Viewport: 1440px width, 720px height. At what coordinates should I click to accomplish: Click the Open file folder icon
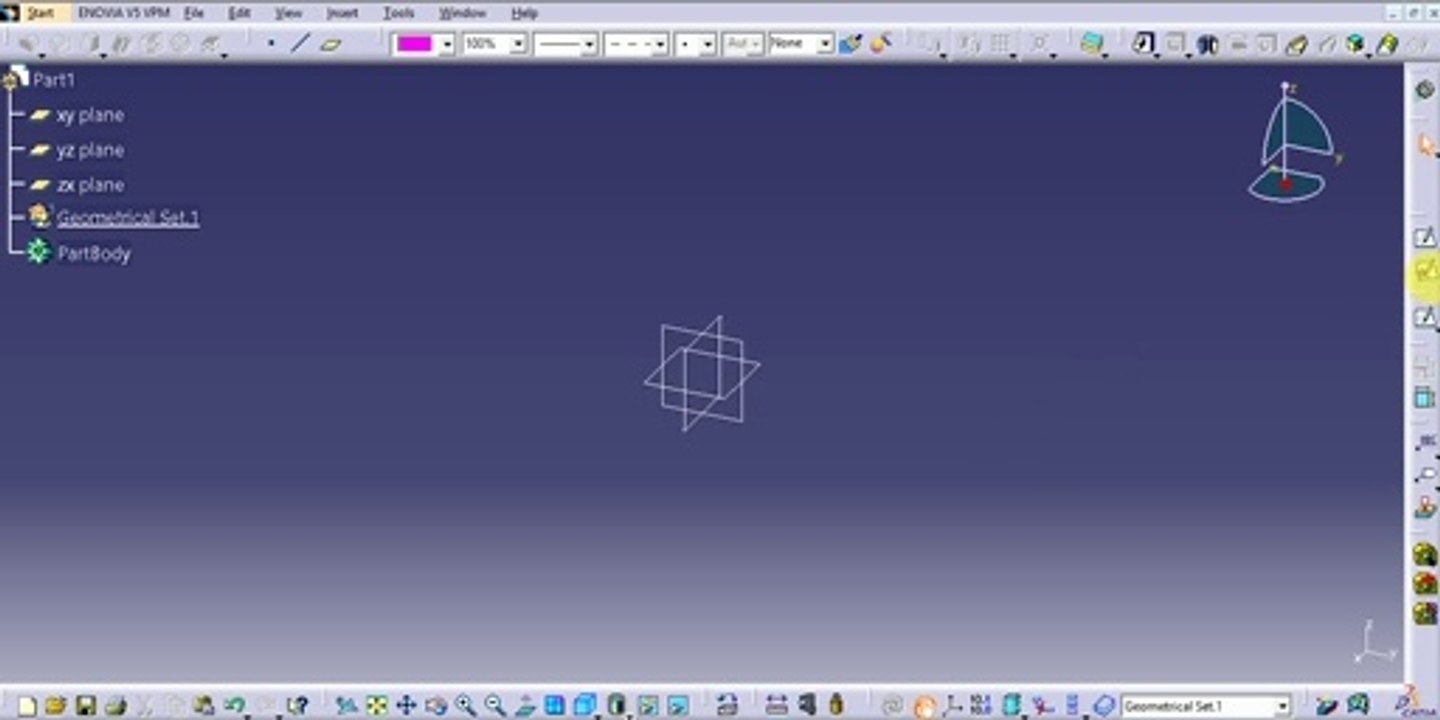(56, 705)
